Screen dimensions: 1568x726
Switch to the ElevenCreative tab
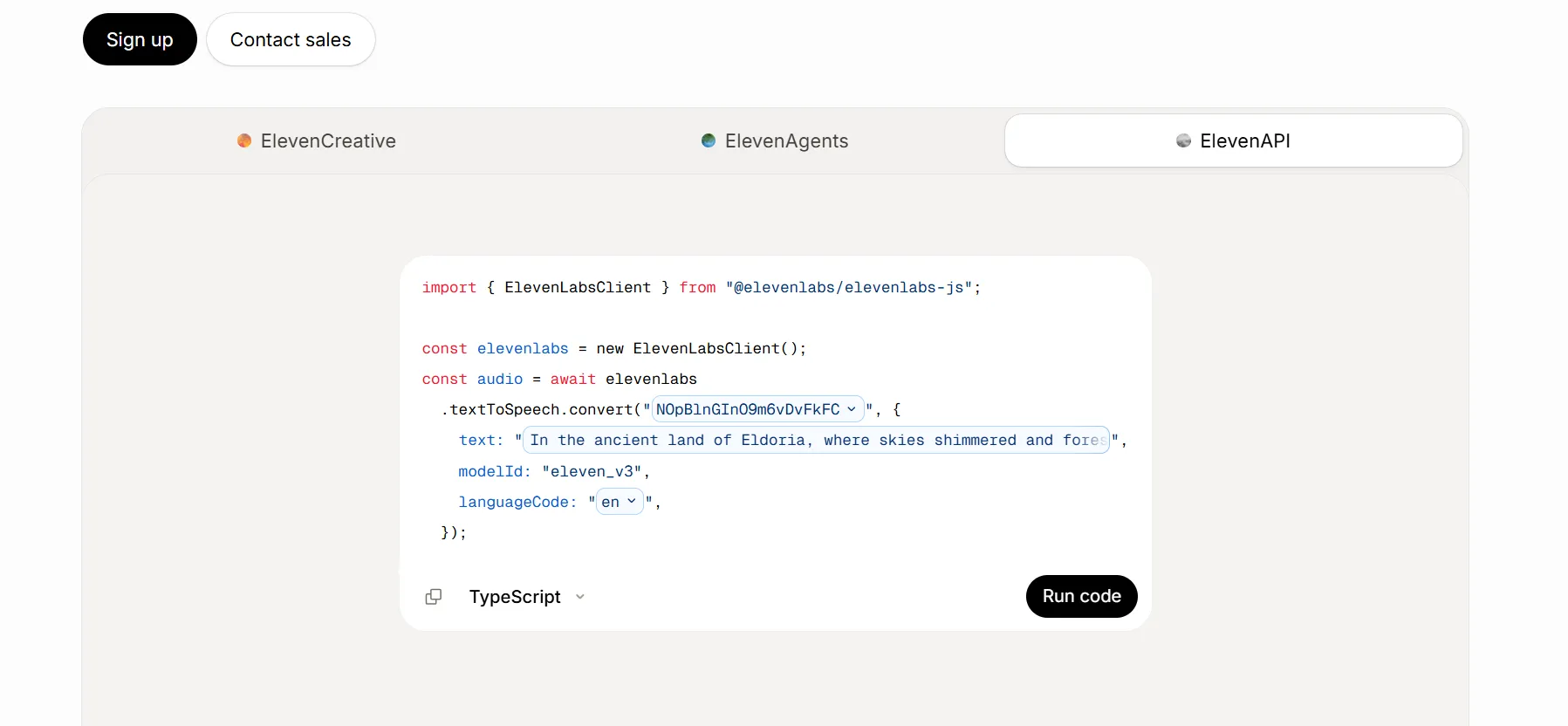(317, 140)
